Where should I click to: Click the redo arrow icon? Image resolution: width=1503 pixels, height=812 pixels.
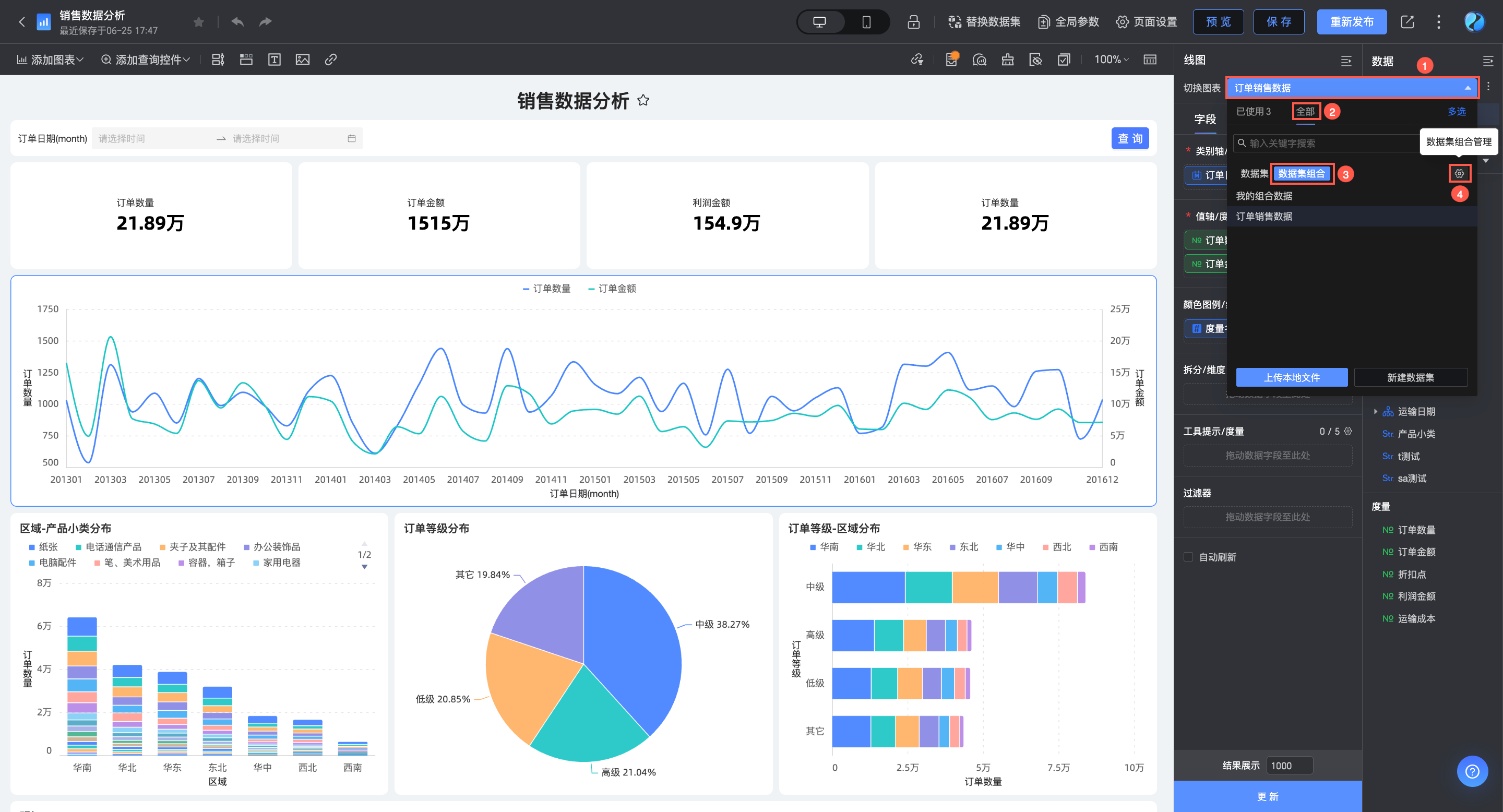266,21
